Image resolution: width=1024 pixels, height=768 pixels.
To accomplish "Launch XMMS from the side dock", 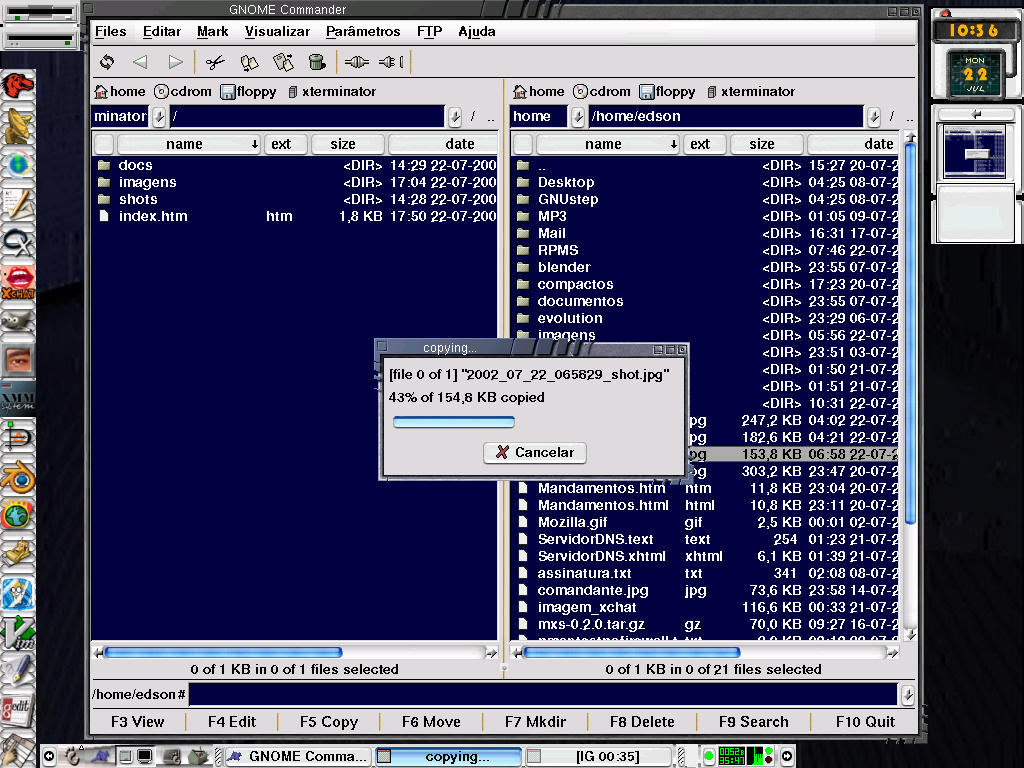I will tap(18, 398).
